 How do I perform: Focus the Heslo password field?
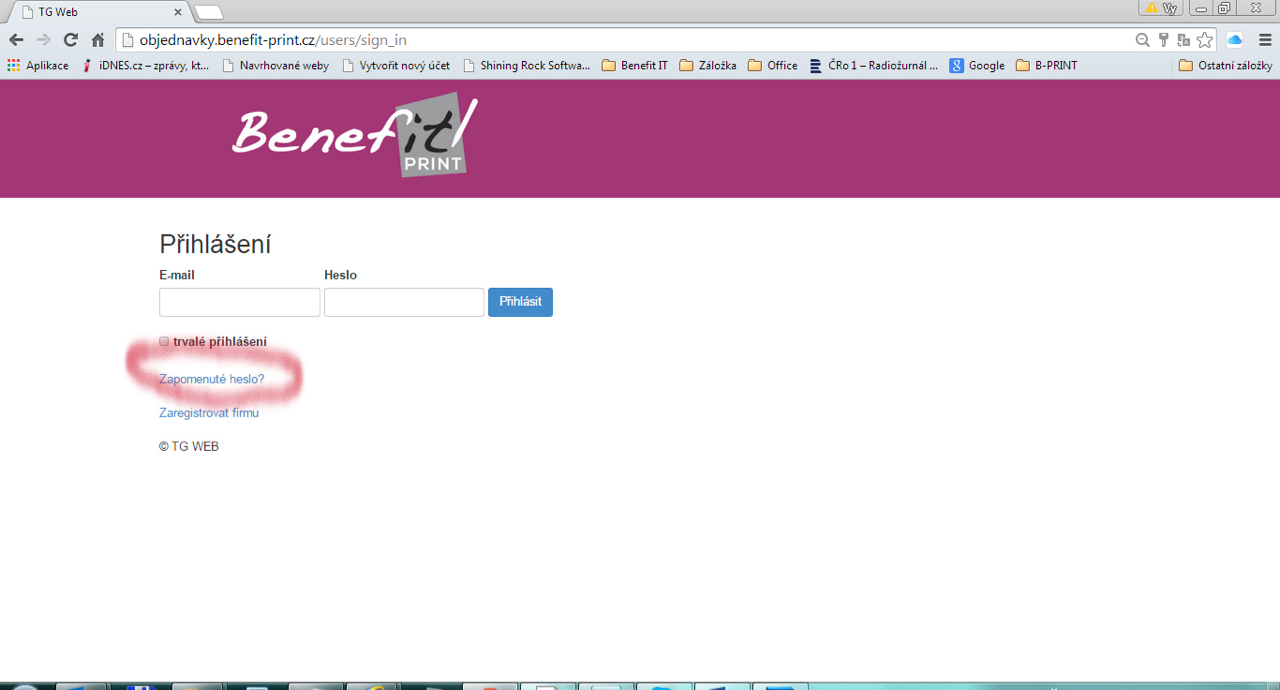(x=404, y=302)
